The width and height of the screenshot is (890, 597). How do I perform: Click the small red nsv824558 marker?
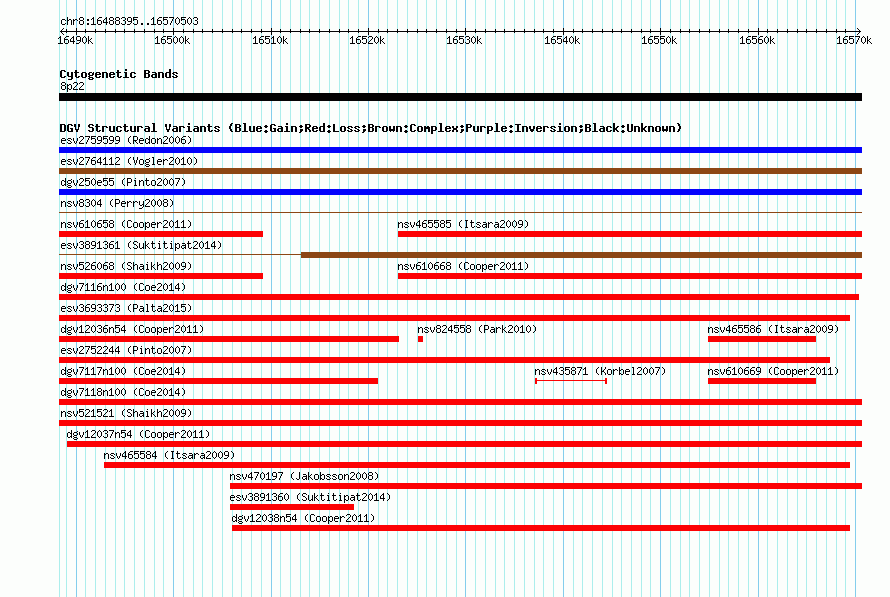click(421, 339)
